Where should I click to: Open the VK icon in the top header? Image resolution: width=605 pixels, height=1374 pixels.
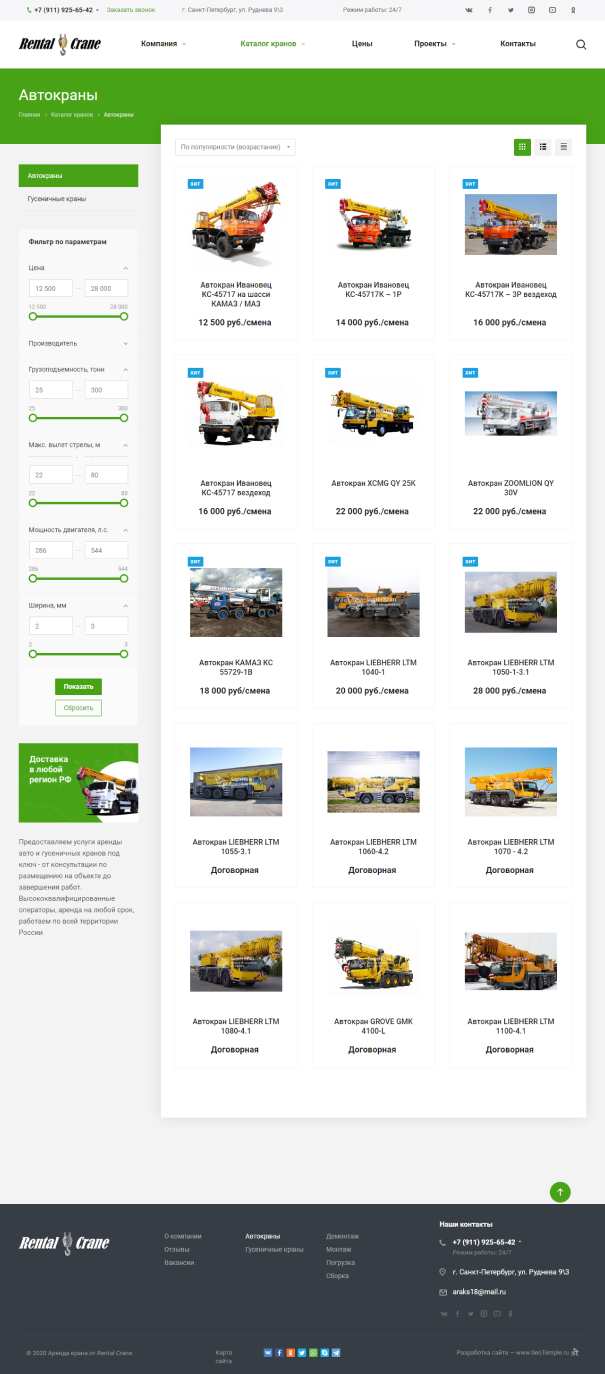[x=470, y=10]
